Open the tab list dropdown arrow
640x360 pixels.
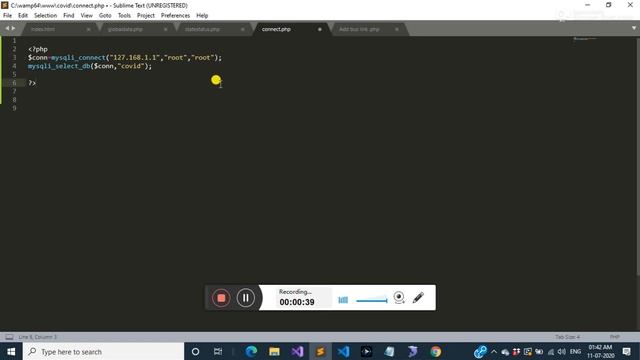[634, 28]
